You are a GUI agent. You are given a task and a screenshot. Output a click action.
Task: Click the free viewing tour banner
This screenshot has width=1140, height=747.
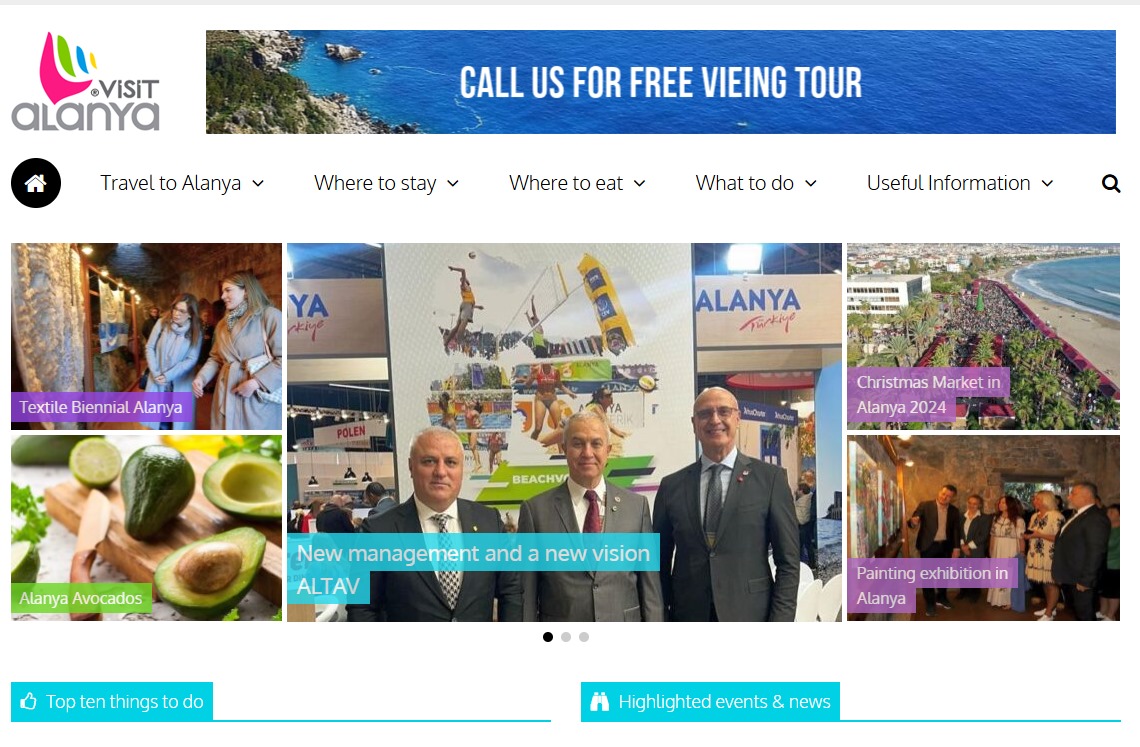660,82
